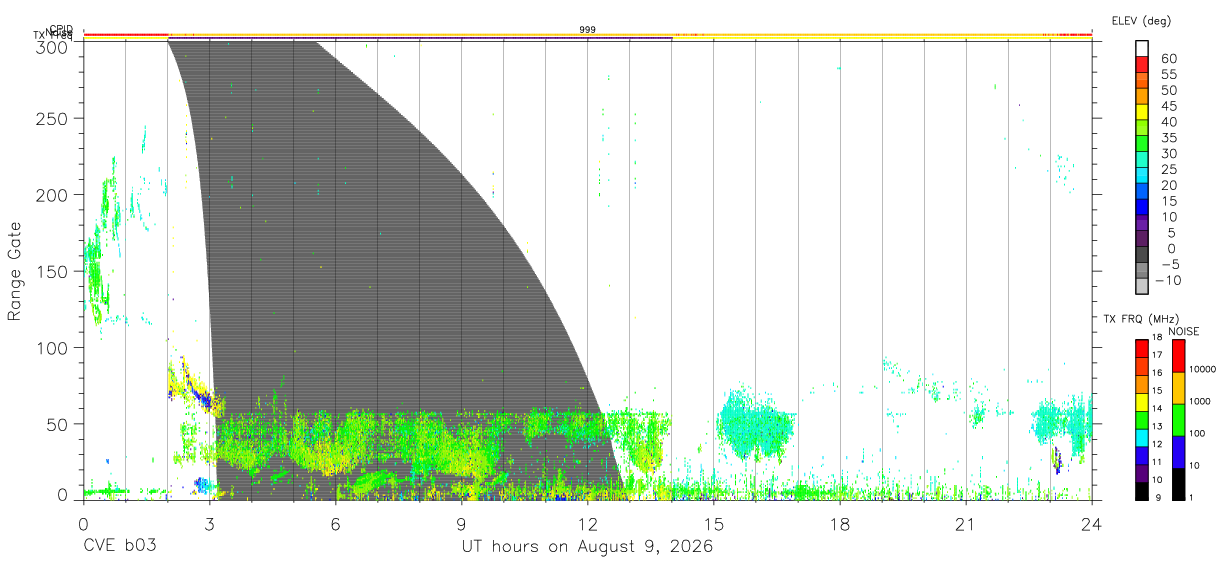This screenshot has height=567, width=1228.
Task: Select the dark gray segment of the ELEV color bar
Action: 1142,253
